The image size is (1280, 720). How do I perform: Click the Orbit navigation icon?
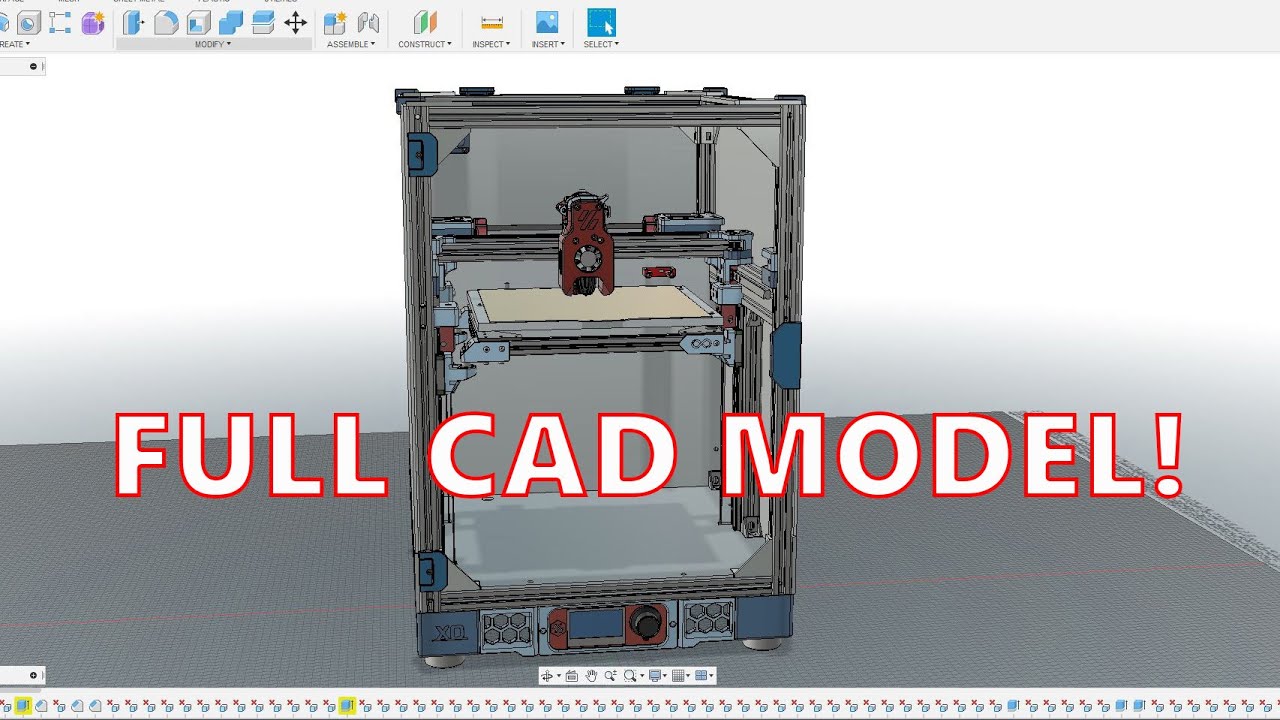(x=547, y=676)
